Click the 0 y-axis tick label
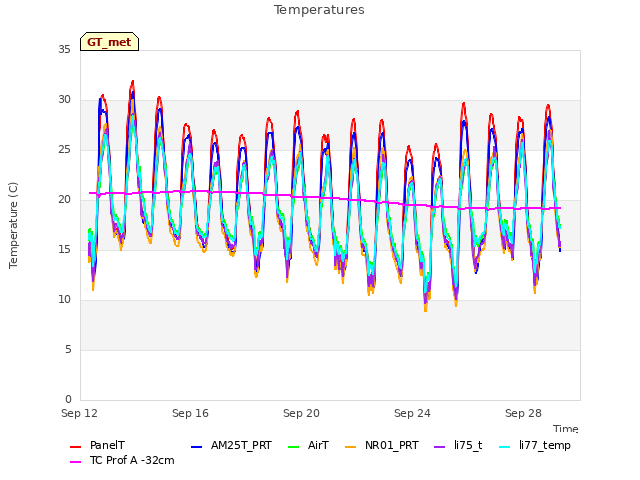This screenshot has height=480, width=640. point(68,399)
